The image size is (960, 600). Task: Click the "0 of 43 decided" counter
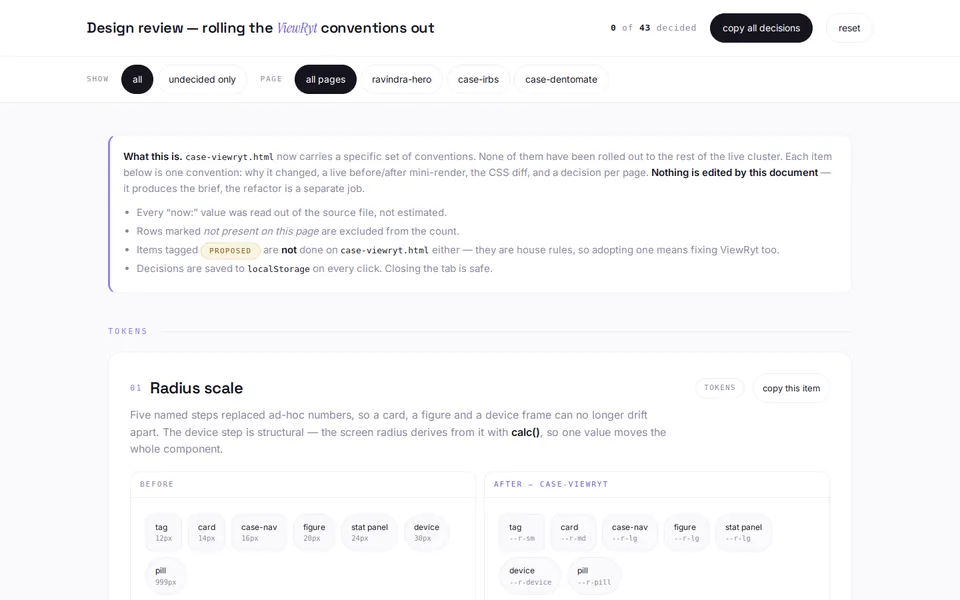(x=653, y=28)
